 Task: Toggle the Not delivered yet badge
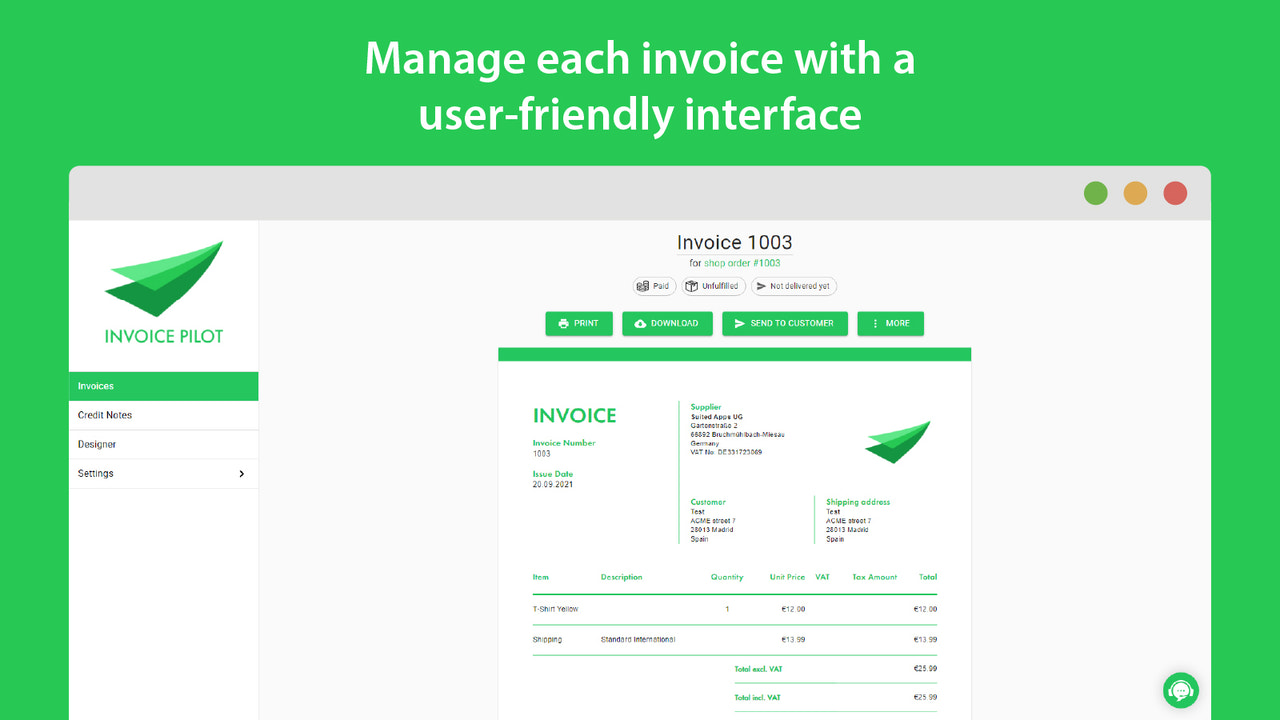(x=794, y=286)
